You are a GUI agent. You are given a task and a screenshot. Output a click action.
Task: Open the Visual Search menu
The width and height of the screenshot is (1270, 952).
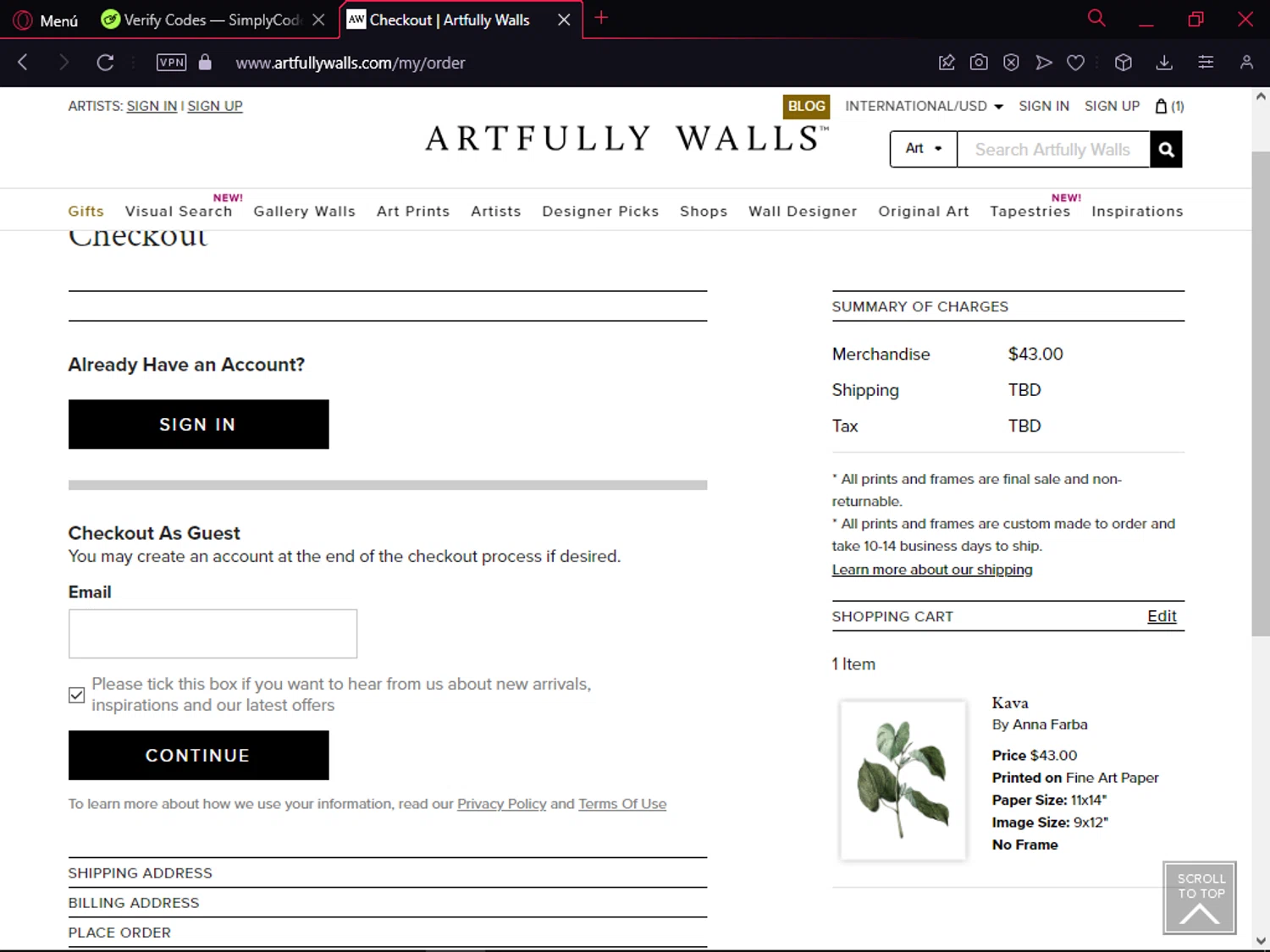[x=179, y=212]
